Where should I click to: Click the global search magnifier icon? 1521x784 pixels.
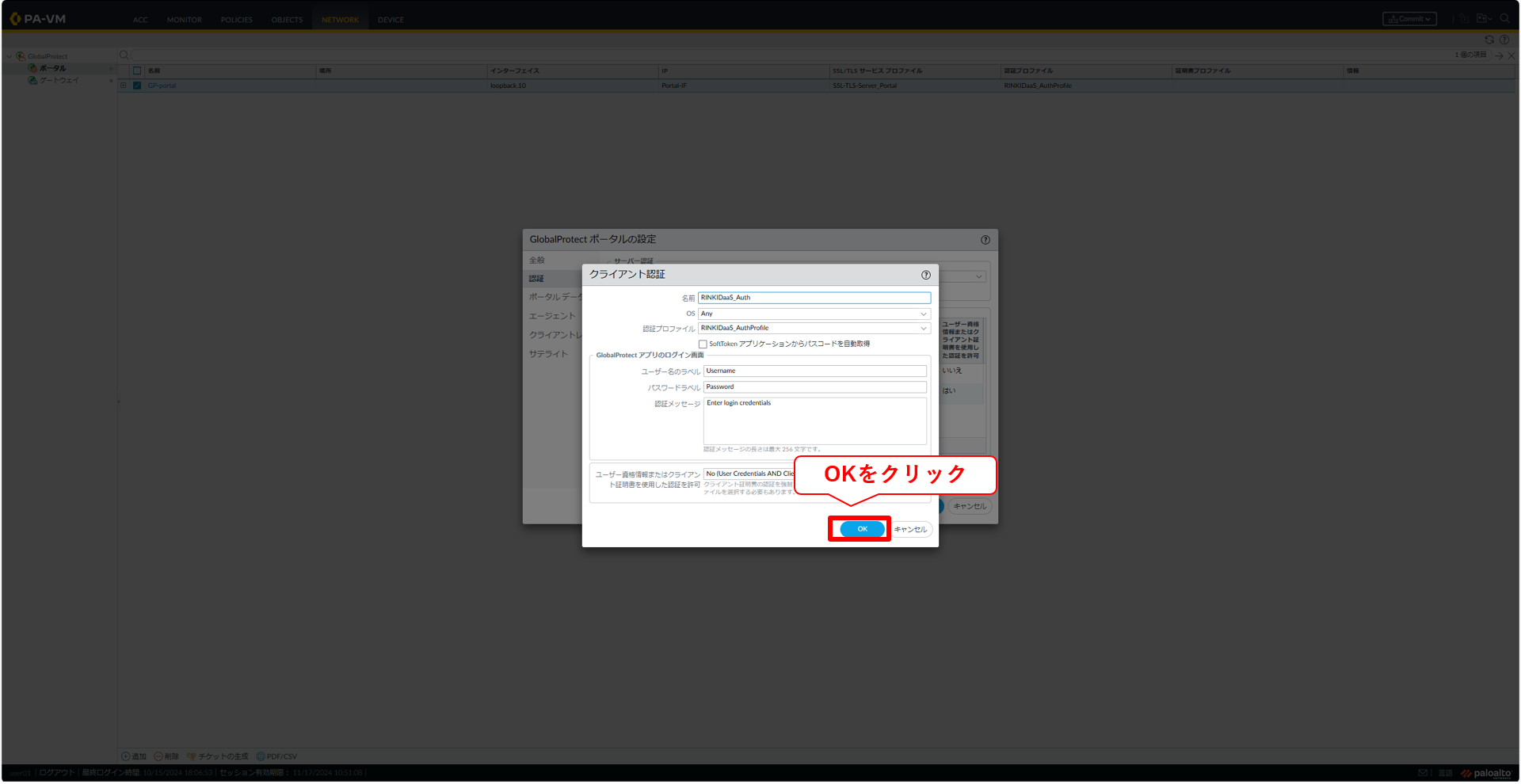coord(1504,19)
